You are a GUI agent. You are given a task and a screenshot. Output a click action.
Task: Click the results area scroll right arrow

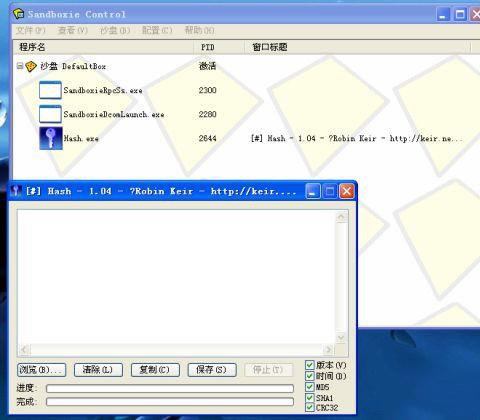click(328, 350)
